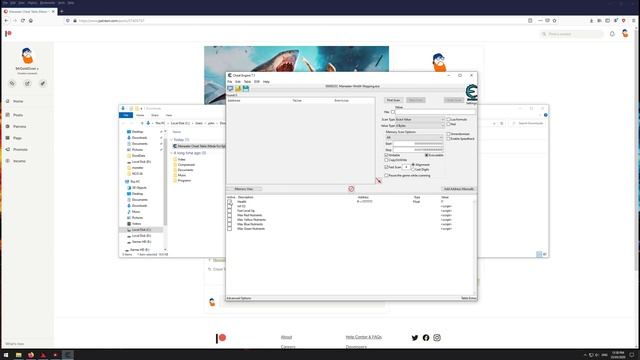Select Videos under This PC in Explorer

coord(136,224)
